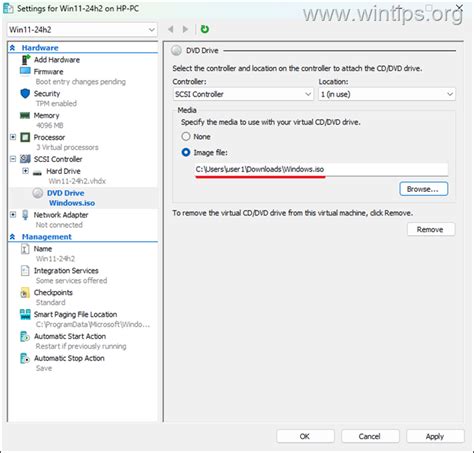Click the Add Hardware icon
This screenshot has height=453, width=474.
point(25,60)
